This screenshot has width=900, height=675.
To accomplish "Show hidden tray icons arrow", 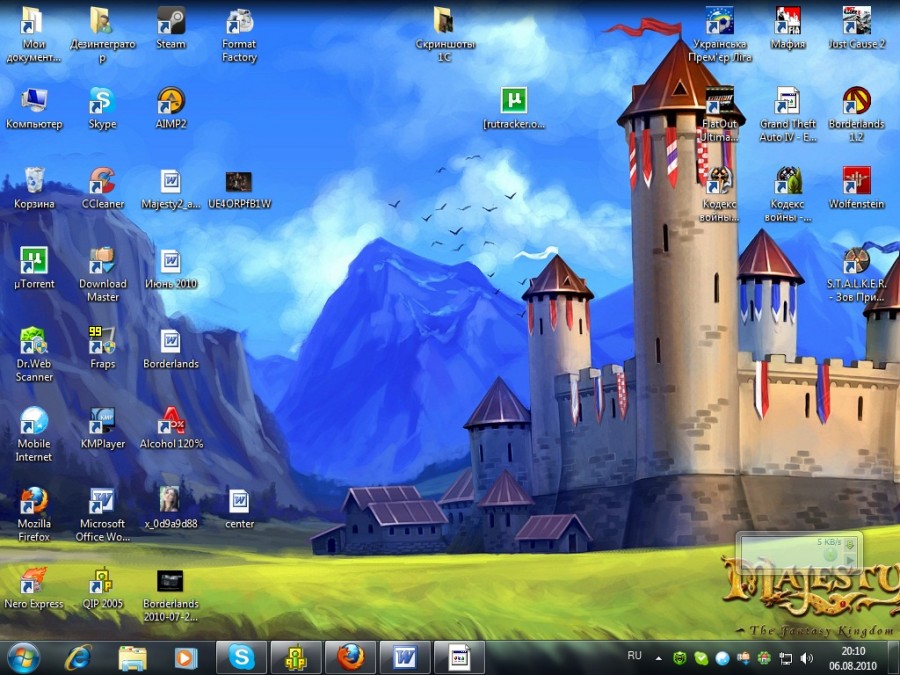I will point(659,658).
